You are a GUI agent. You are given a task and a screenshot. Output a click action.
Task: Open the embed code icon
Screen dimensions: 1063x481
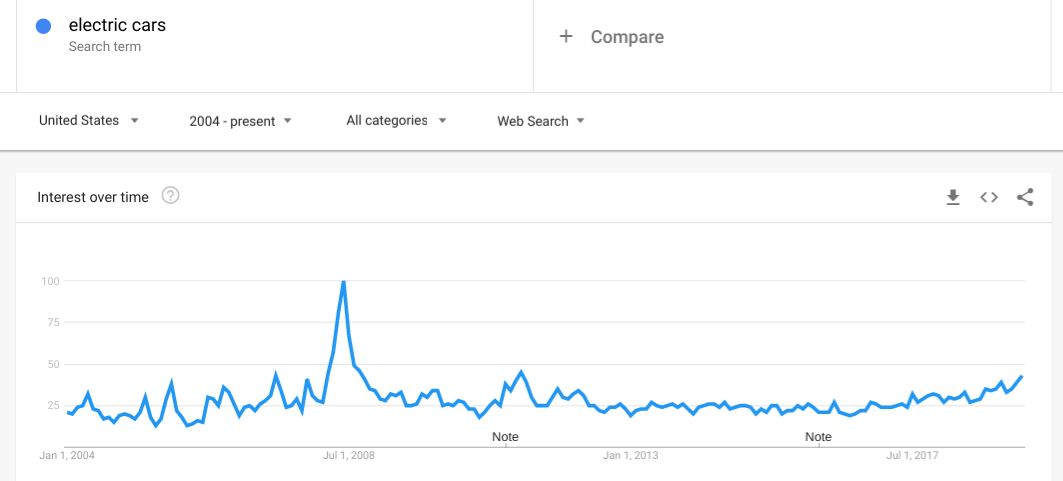coord(989,197)
